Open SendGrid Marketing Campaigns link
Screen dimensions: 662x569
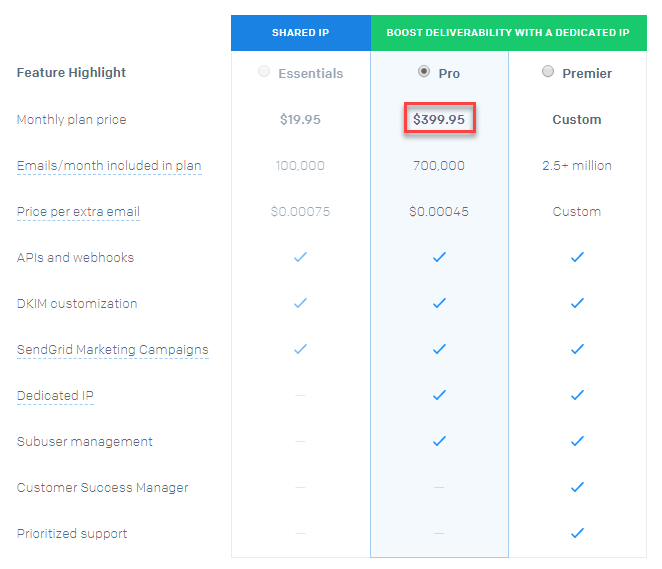[113, 350]
